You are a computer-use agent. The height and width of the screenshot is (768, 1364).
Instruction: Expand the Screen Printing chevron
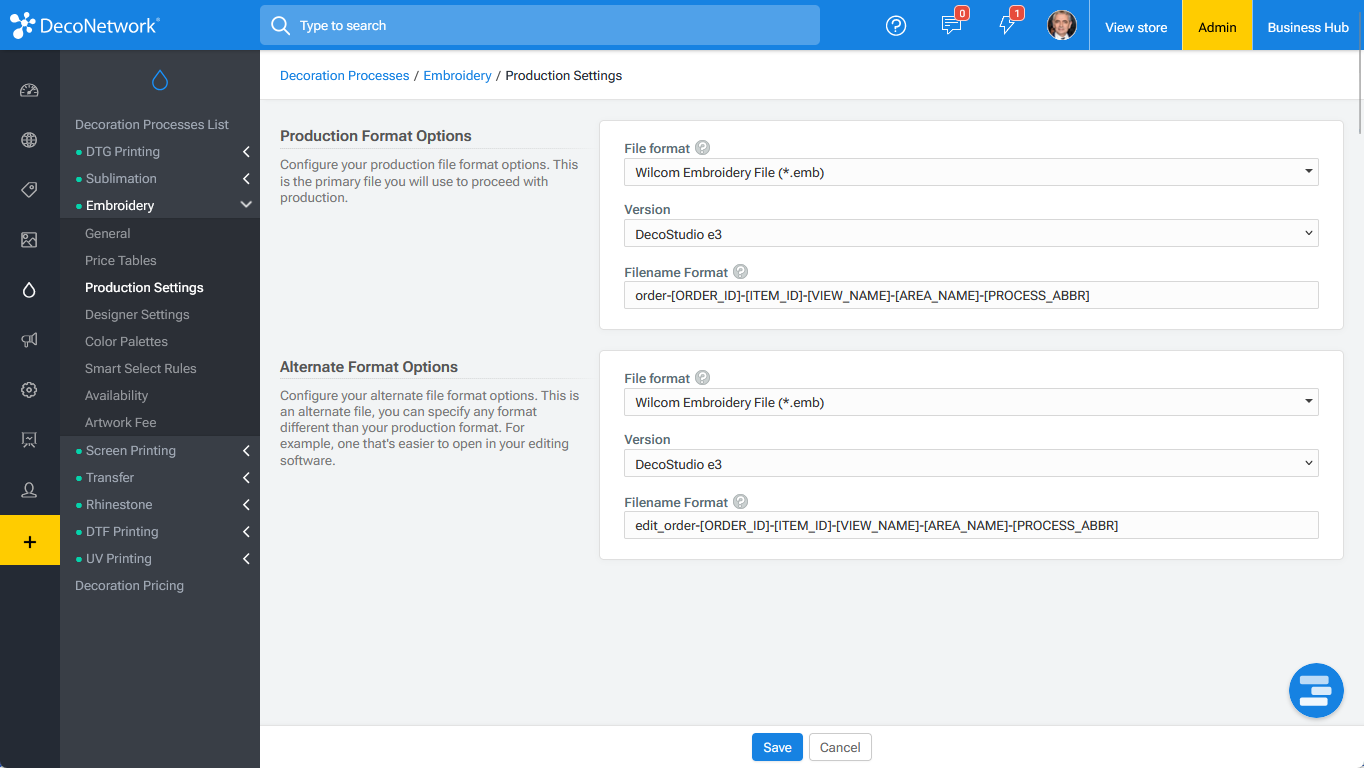coord(246,451)
